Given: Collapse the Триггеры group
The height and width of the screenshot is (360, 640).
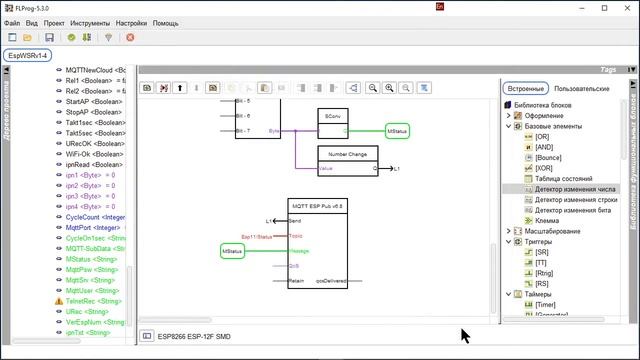Looking at the screenshot, I should tap(509, 242).
